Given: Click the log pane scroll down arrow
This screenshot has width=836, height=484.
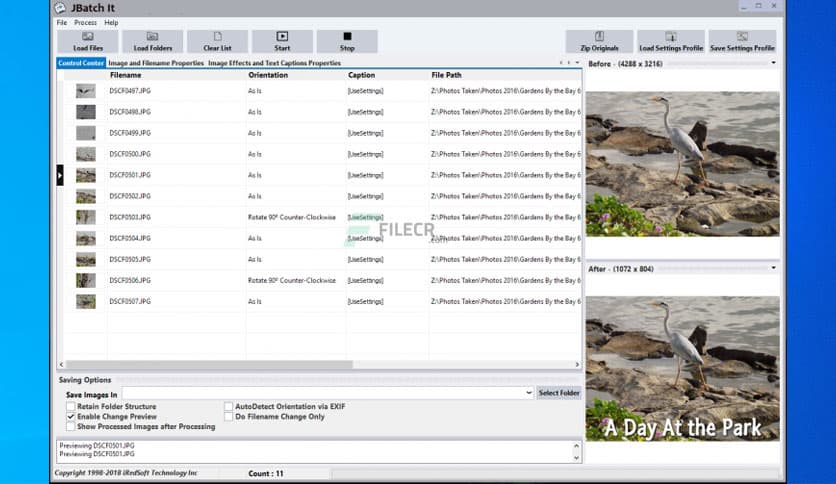Looking at the screenshot, I should pyautogui.click(x=576, y=457).
